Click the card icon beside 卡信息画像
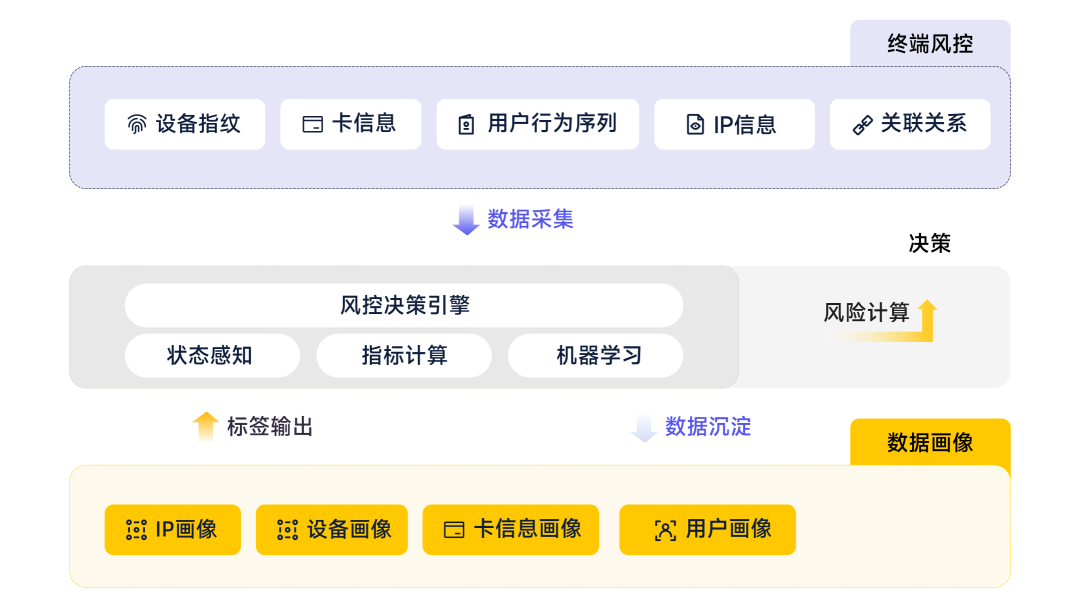 point(454,530)
